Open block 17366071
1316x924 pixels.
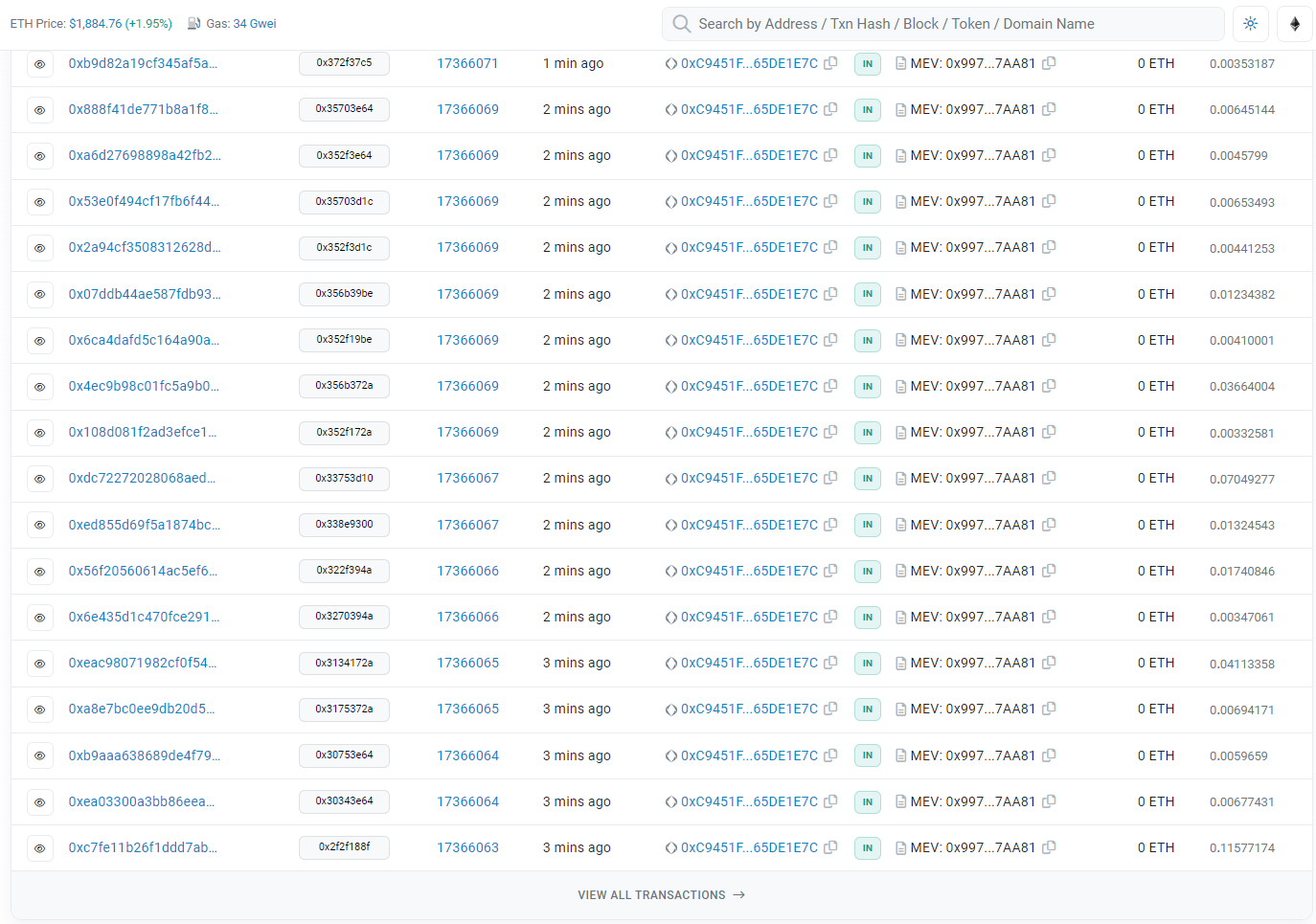(467, 63)
